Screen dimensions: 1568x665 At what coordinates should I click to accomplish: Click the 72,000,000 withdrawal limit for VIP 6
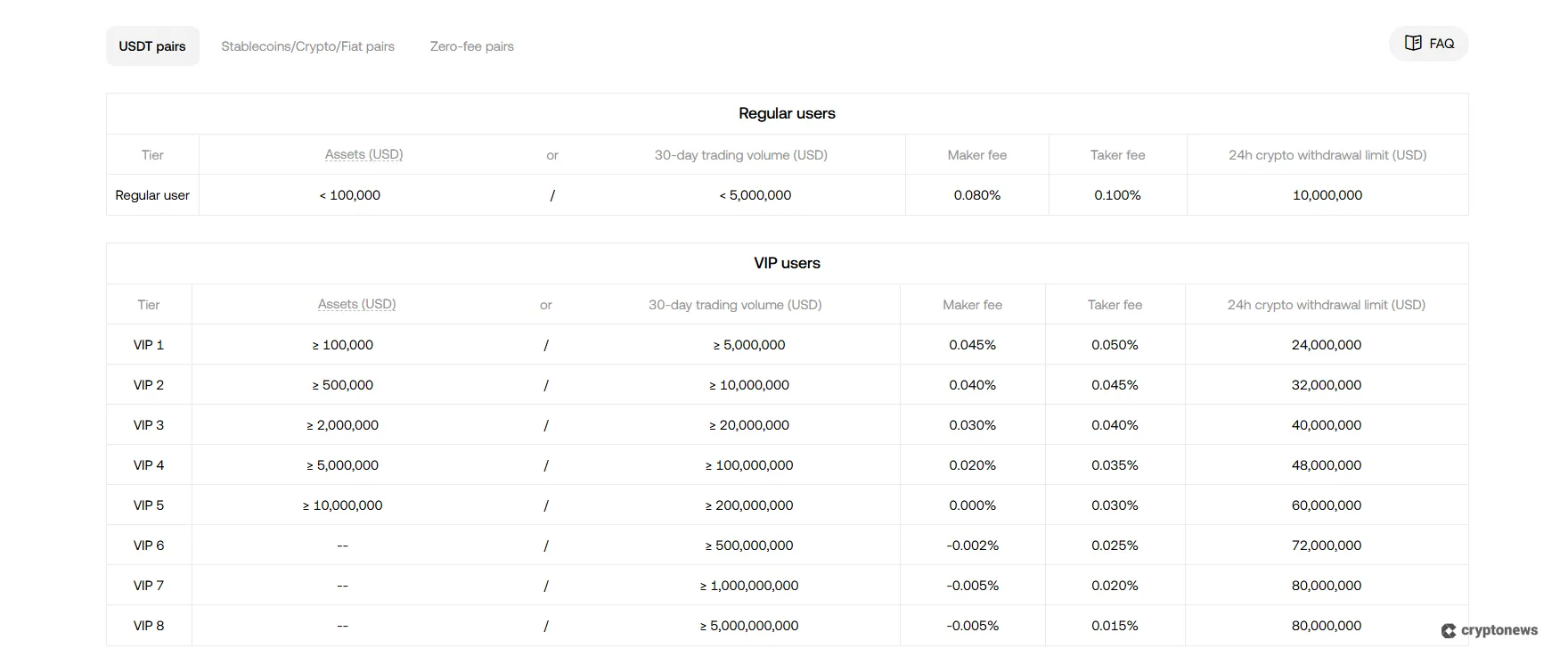[1327, 546]
